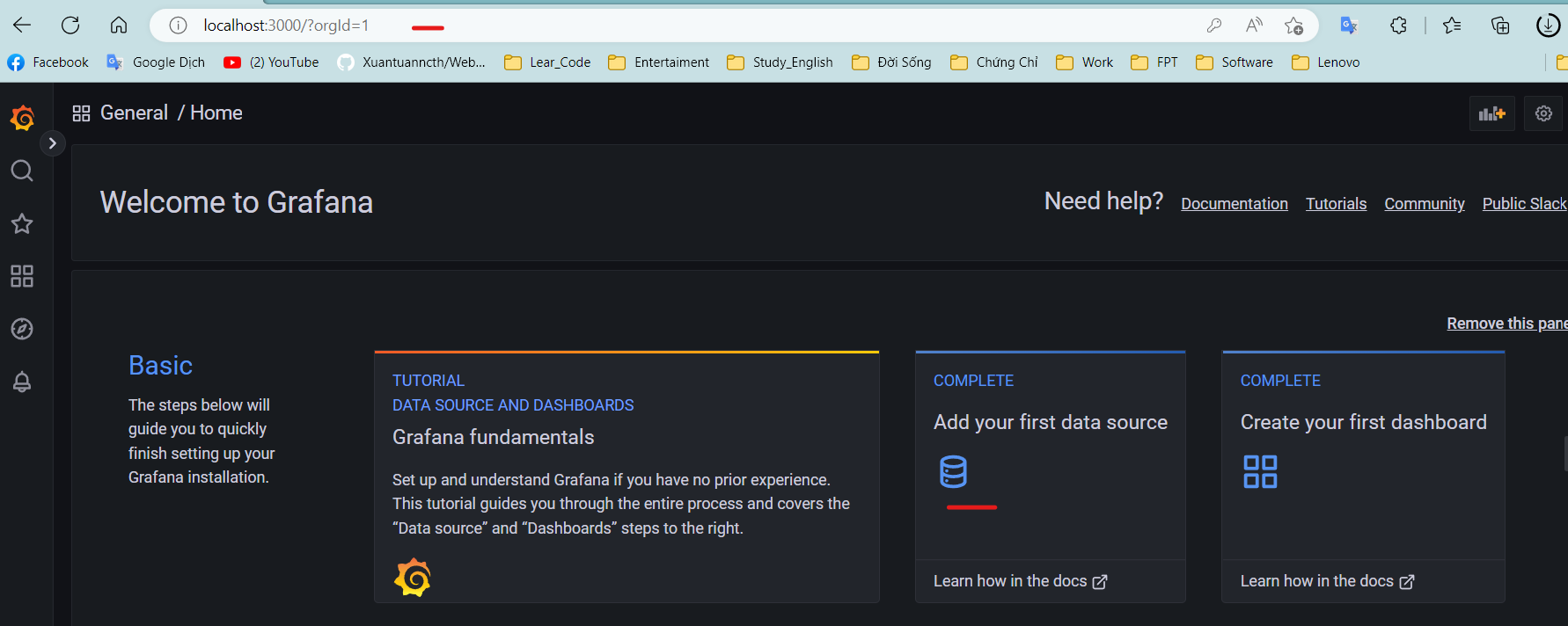Screen dimensions: 1568x626
Task: Open Starred dashboards star icon in sidebar
Action: click(22, 223)
